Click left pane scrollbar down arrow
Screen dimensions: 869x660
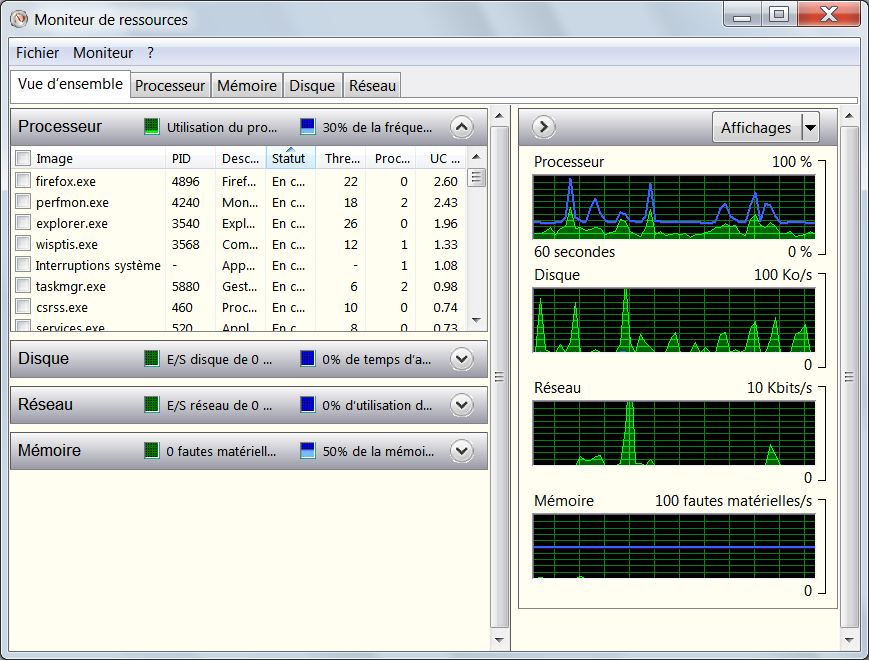[499, 640]
